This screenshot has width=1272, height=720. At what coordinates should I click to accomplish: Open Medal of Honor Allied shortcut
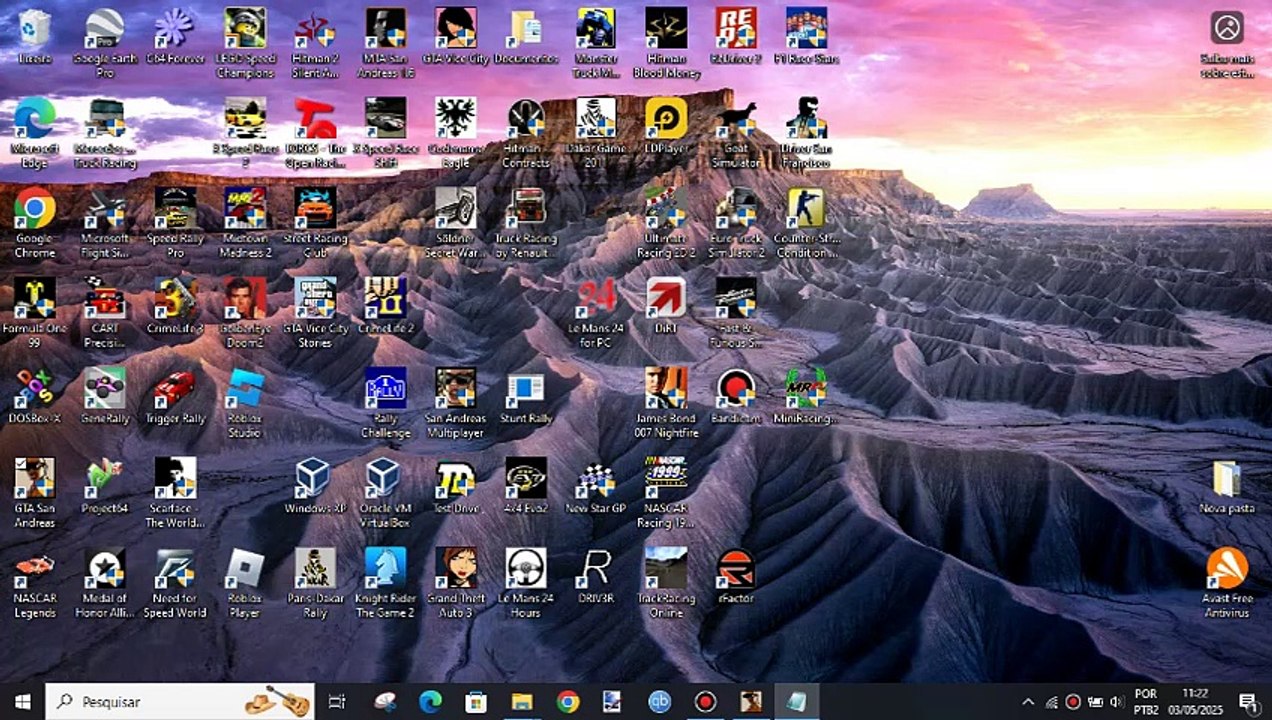click(105, 583)
